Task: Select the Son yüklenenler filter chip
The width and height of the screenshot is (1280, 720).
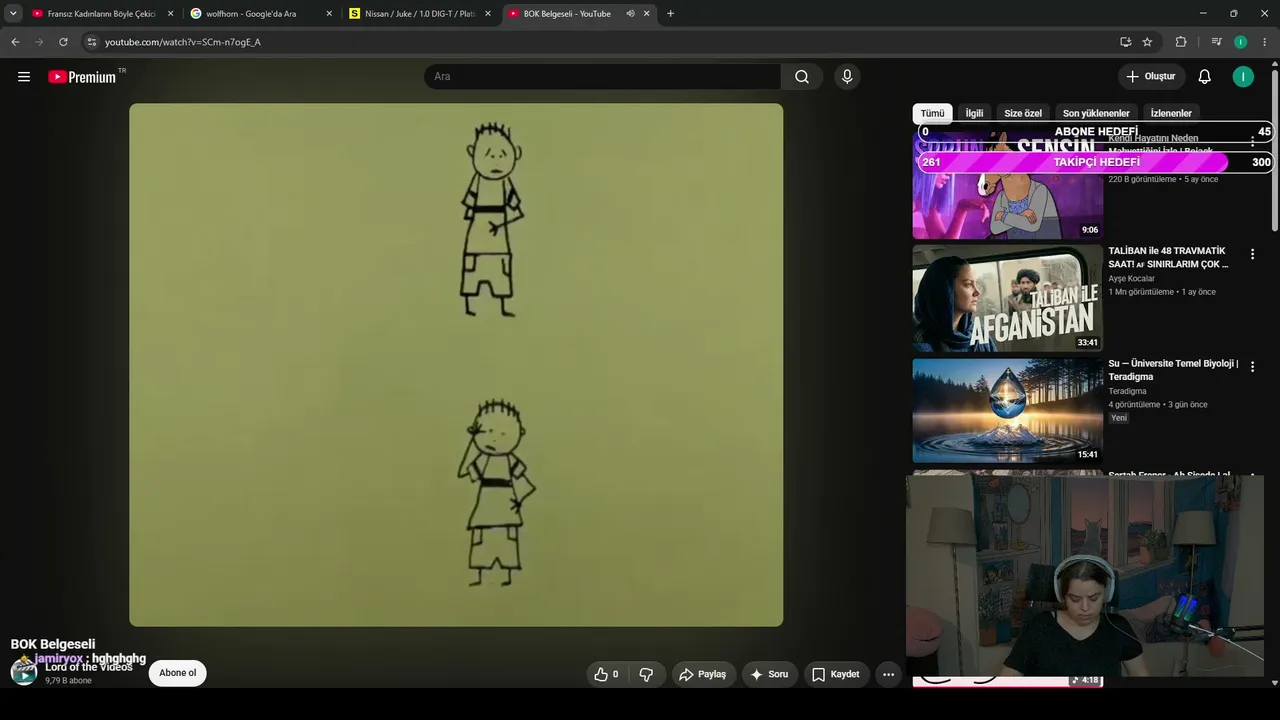Action: pyautogui.click(x=1096, y=113)
